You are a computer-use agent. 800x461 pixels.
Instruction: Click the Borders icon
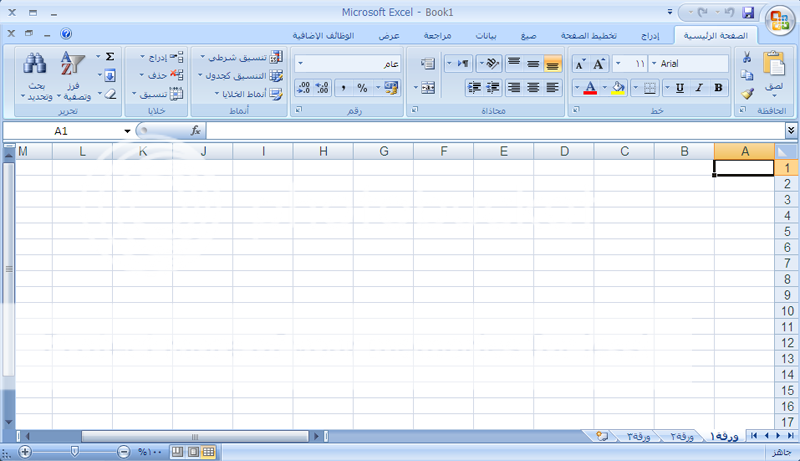(x=649, y=88)
